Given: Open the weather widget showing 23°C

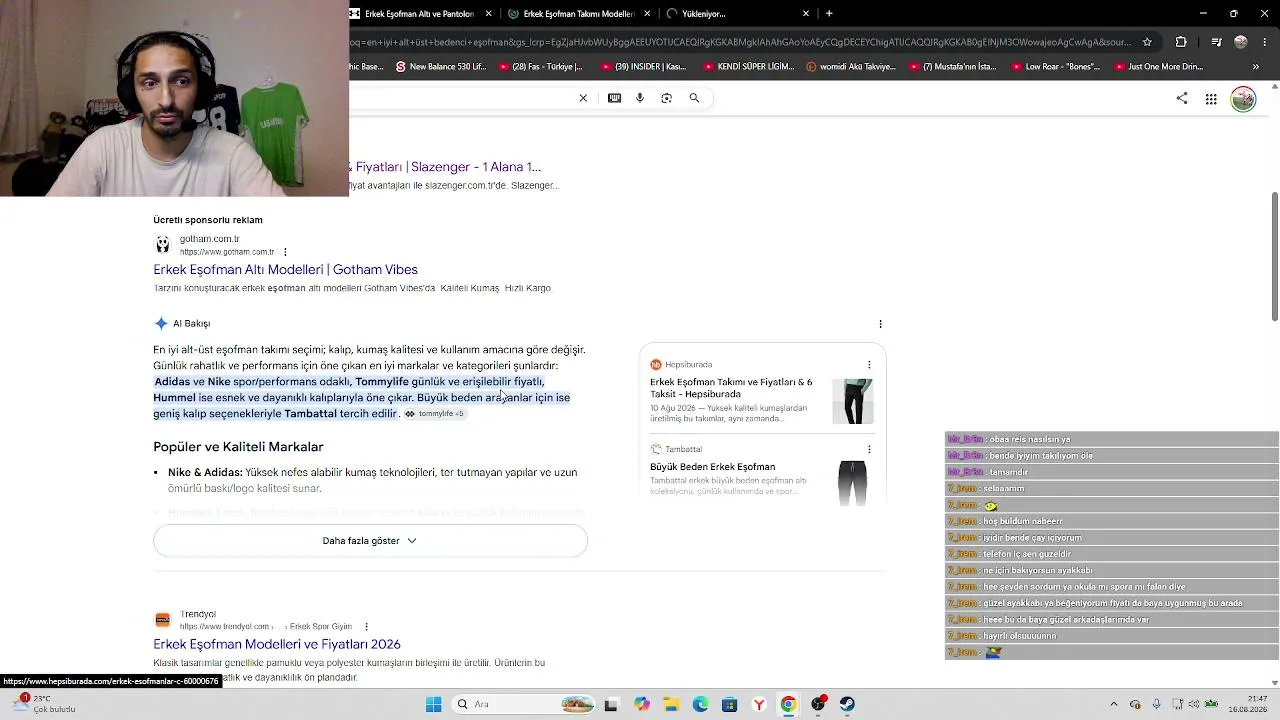Looking at the screenshot, I should (42, 704).
